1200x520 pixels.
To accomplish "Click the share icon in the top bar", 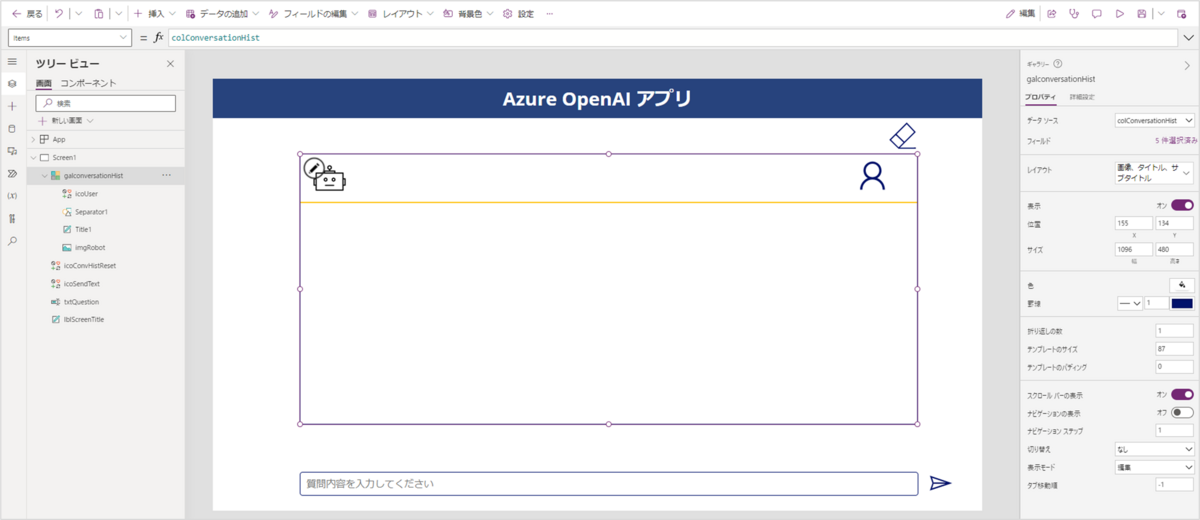I will (1052, 14).
